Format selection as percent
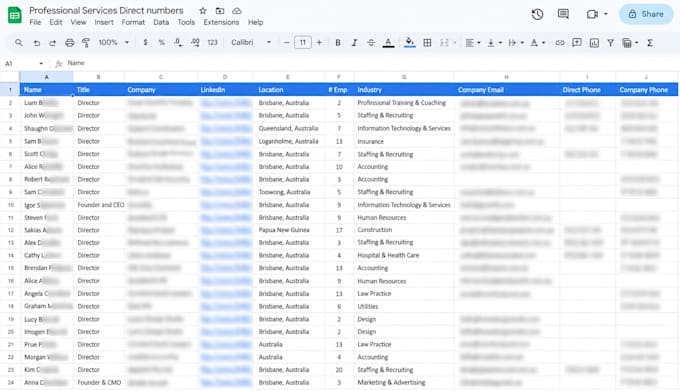 161,42
